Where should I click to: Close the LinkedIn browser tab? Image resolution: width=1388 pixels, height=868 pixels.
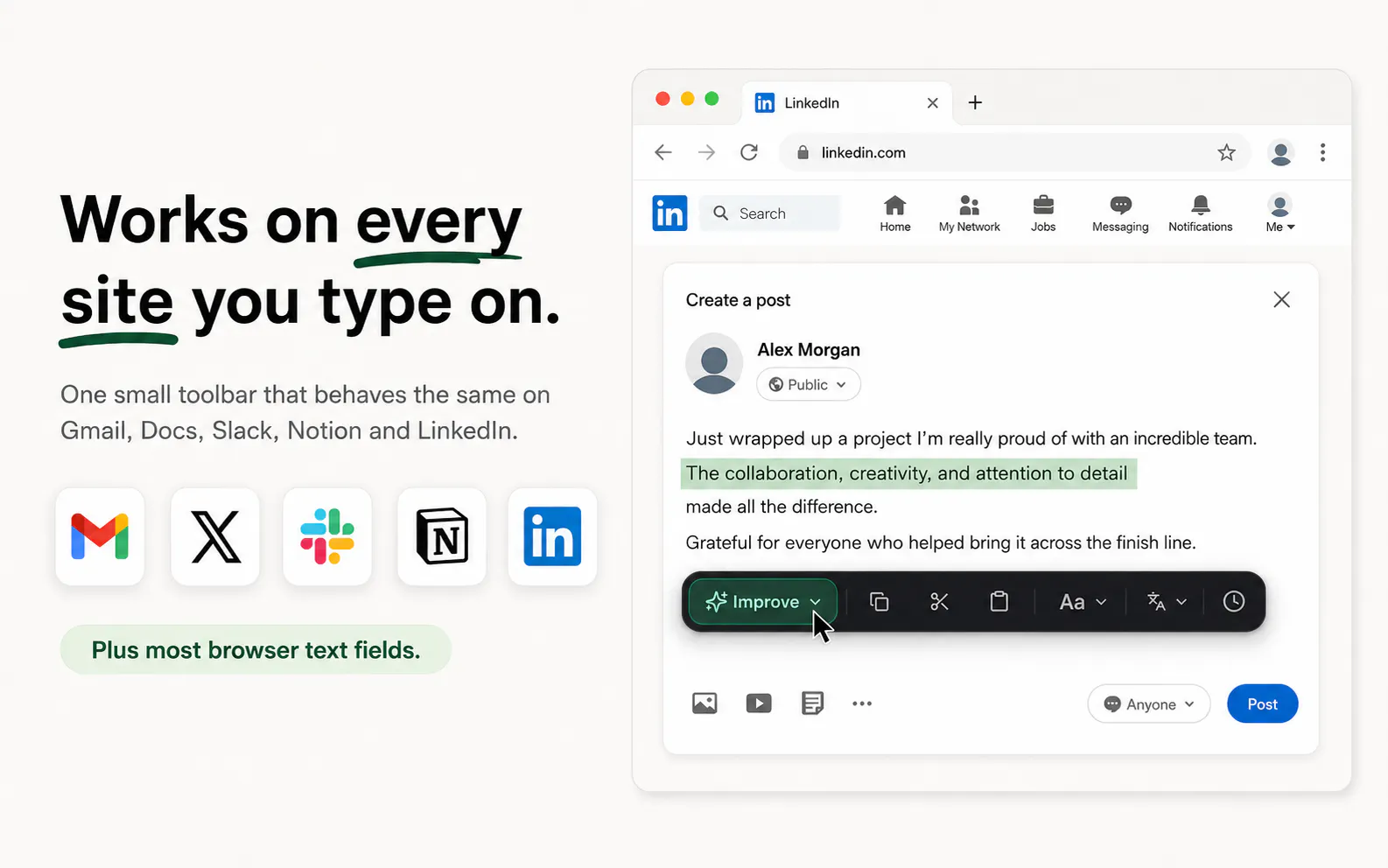click(933, 103)
